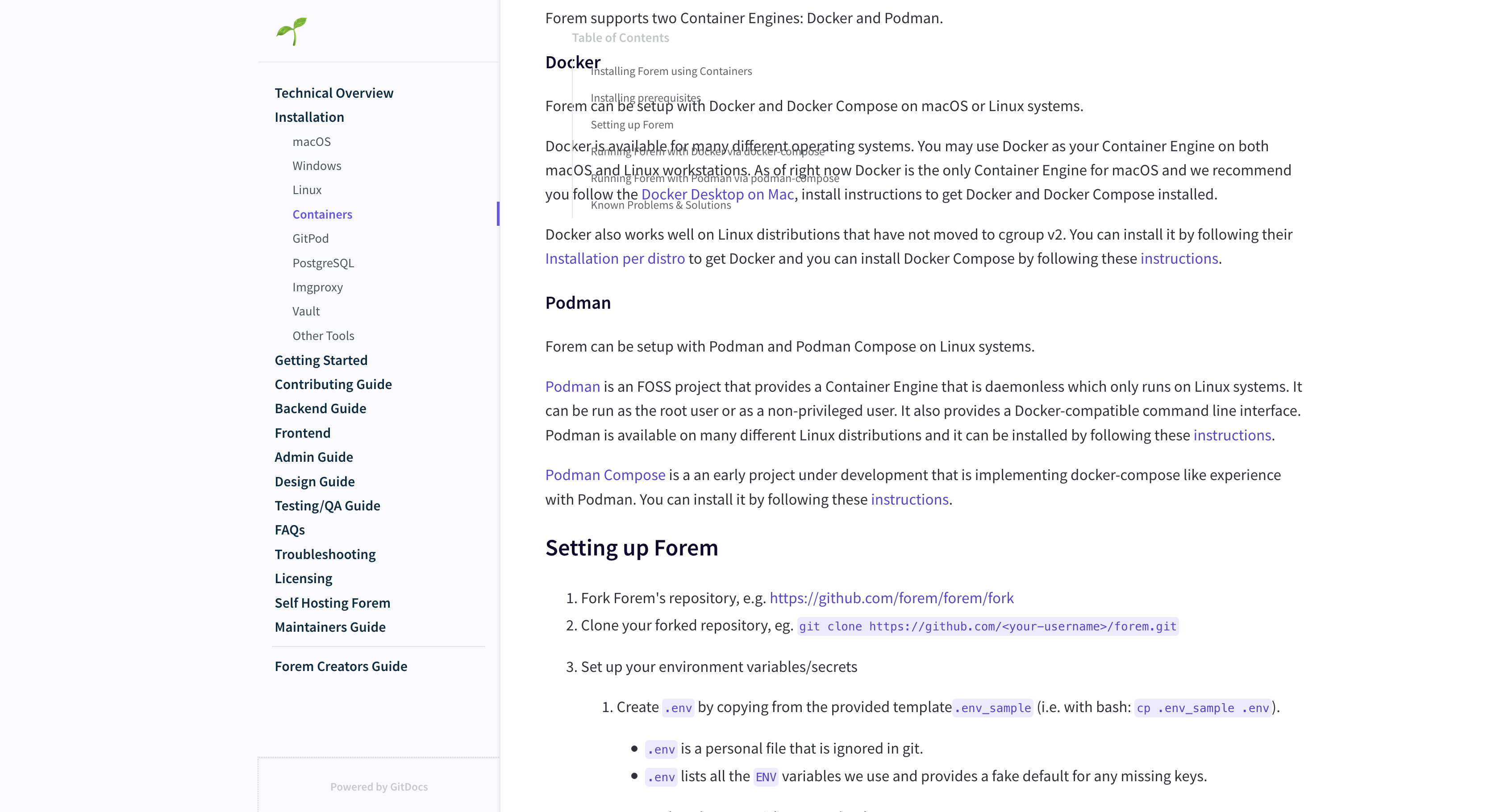Screen dimensions: 1500x812
Task: Select Troubleshooting in the sidebar
Action: (x=325, y=554)
